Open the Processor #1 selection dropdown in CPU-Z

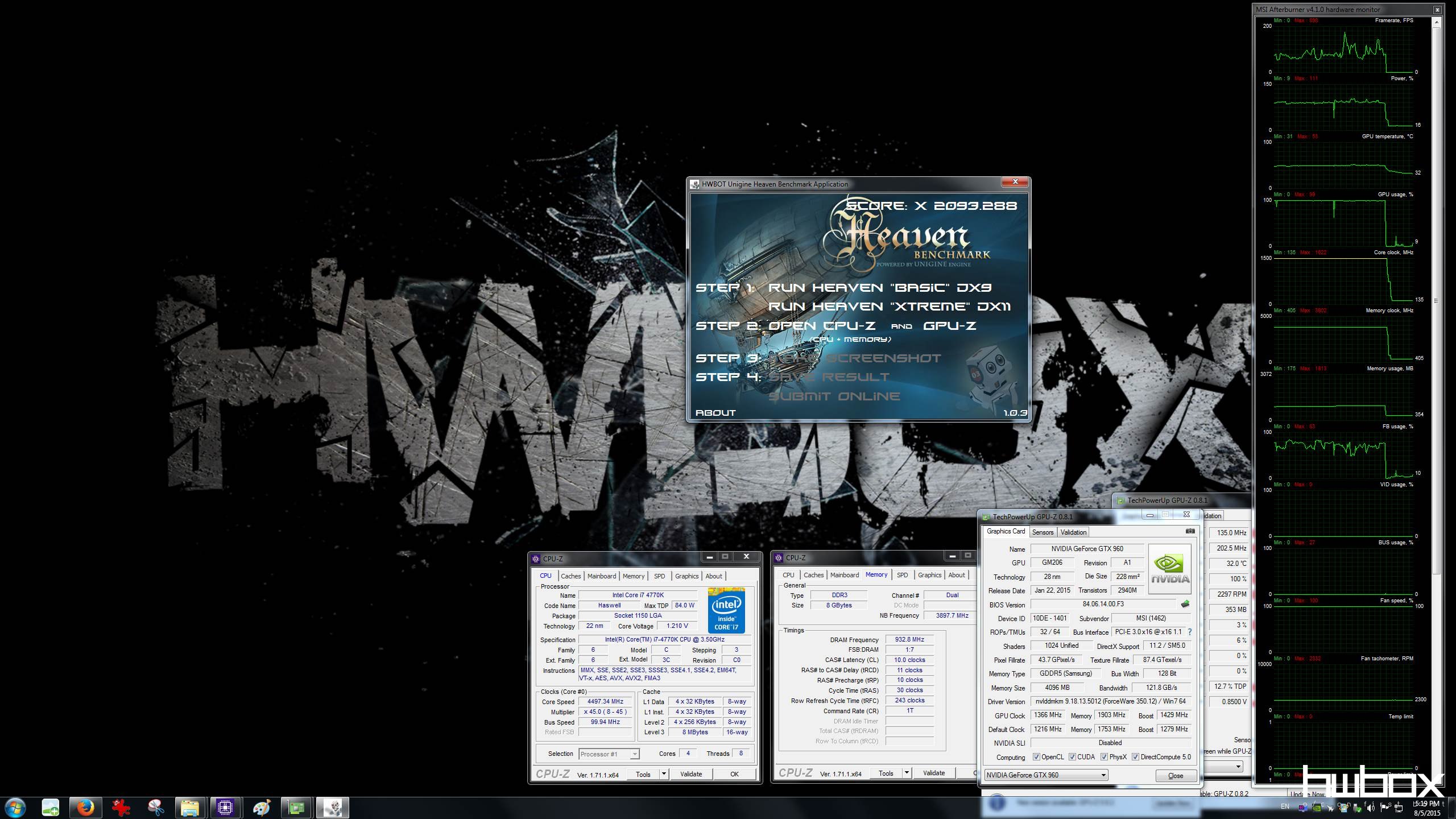coord(609,754)
